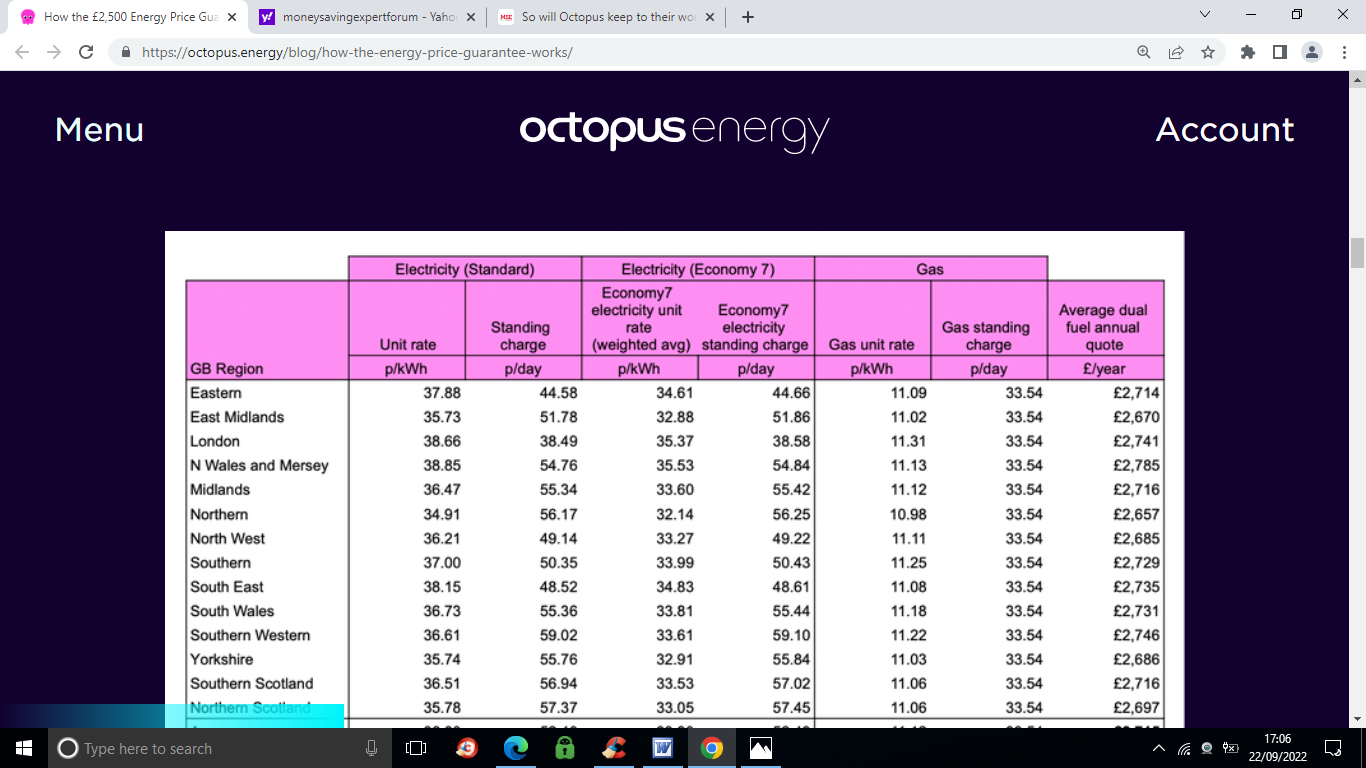Open Word from the taskbar
1366x768 pixels.
[662, 748]
